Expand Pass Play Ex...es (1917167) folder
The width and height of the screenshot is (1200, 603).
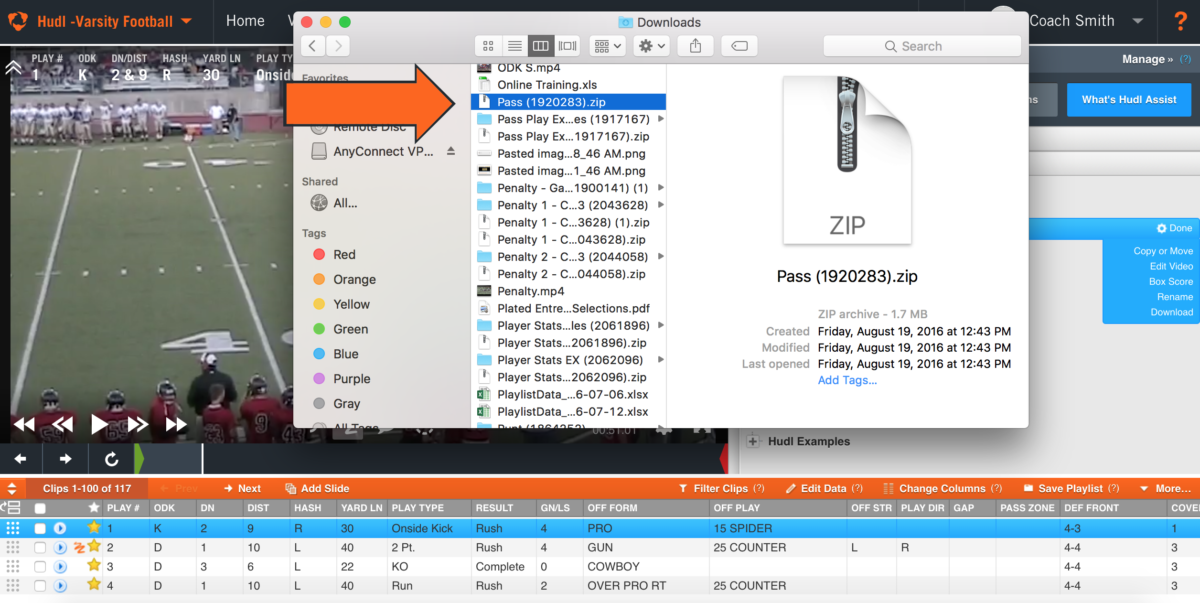(661, 119)
